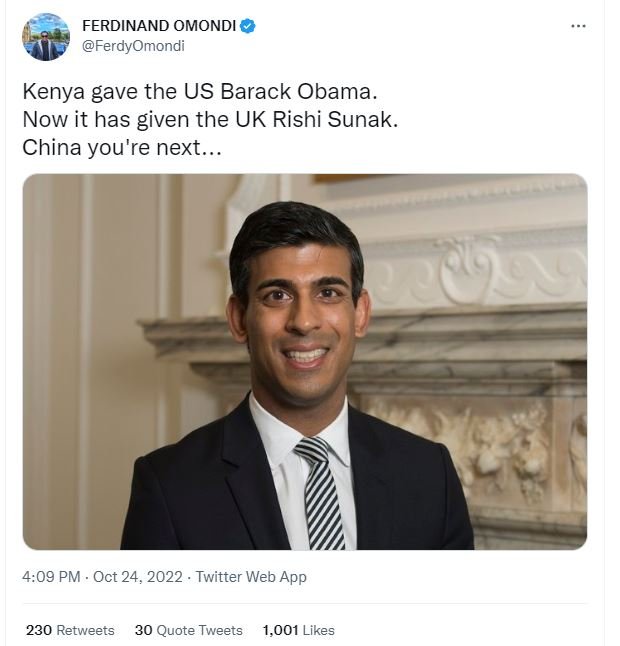Click the 4:09 PM timestamp
The width and height of the screenshot is (620, 646).
click(x=52, y=577)
